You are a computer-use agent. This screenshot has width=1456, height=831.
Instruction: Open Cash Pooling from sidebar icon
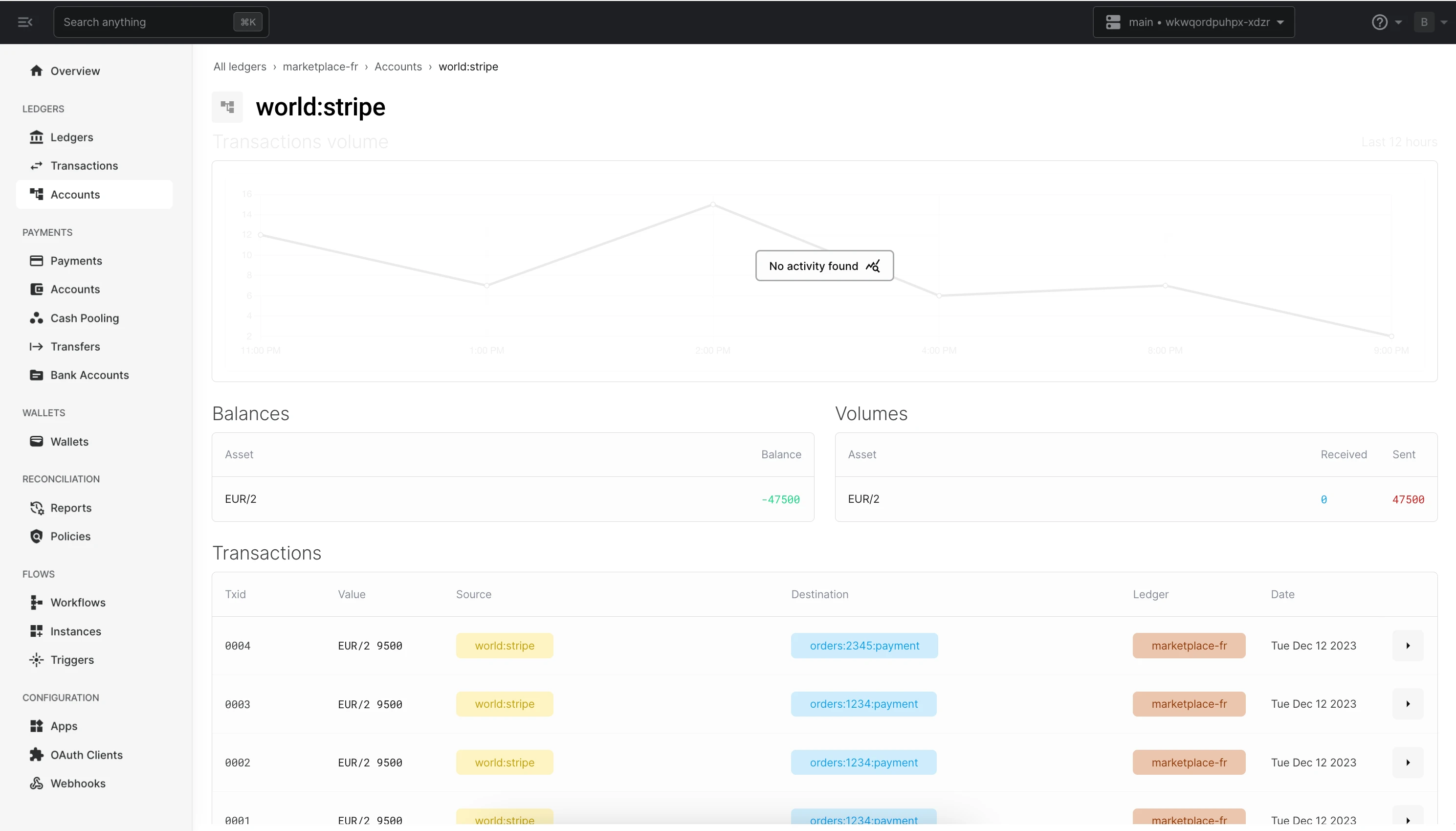click(x=37, y=318)
